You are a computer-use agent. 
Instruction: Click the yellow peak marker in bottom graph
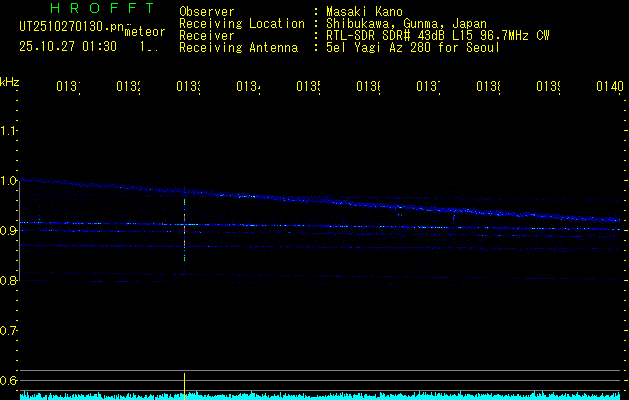coord(184,383)
